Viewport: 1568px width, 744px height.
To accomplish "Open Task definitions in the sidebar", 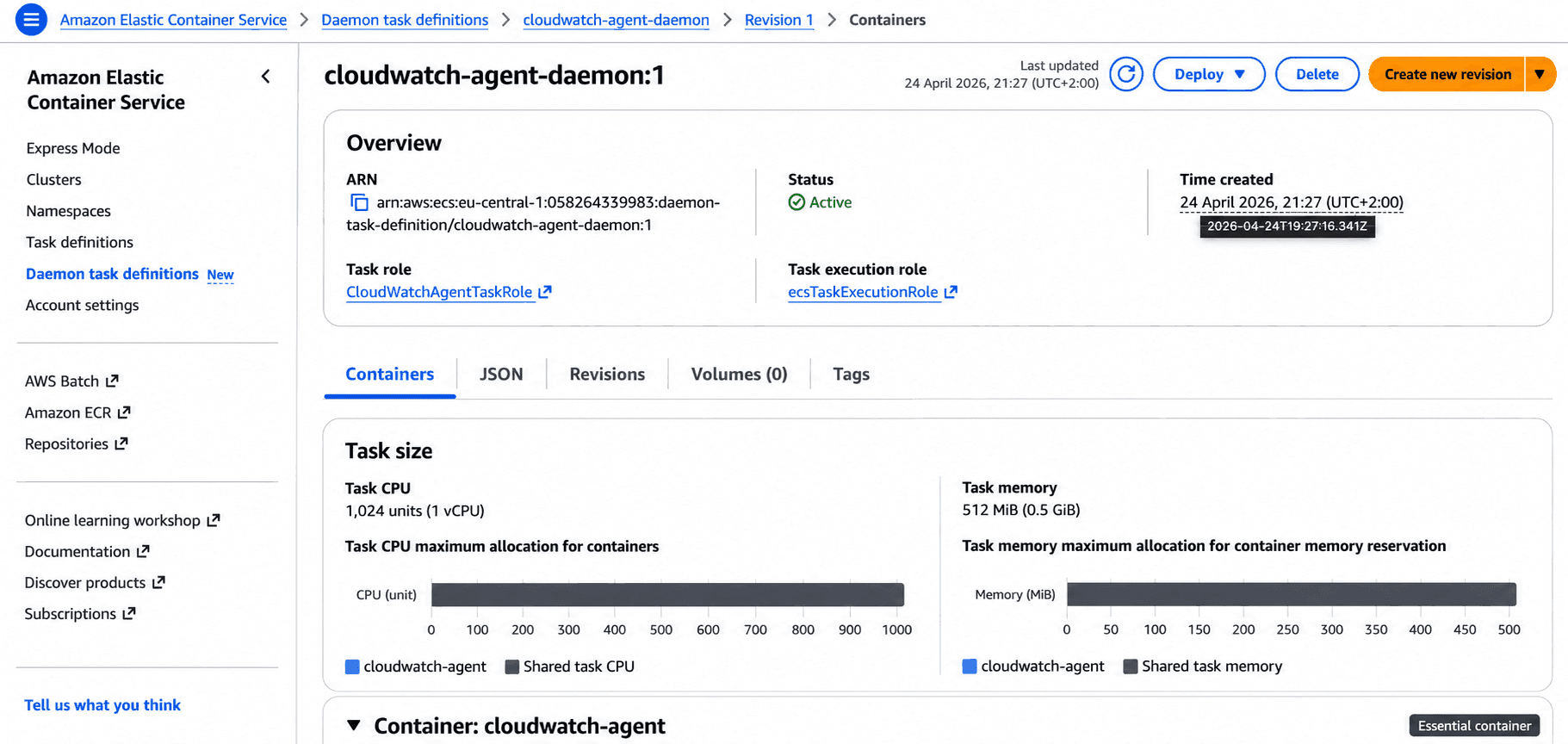I will tap(79, 242).
